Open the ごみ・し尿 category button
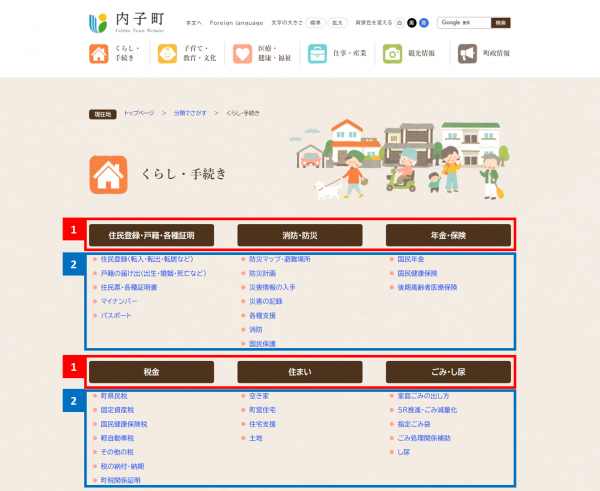This screenshot has width=600, height=491. click(448, 372)
